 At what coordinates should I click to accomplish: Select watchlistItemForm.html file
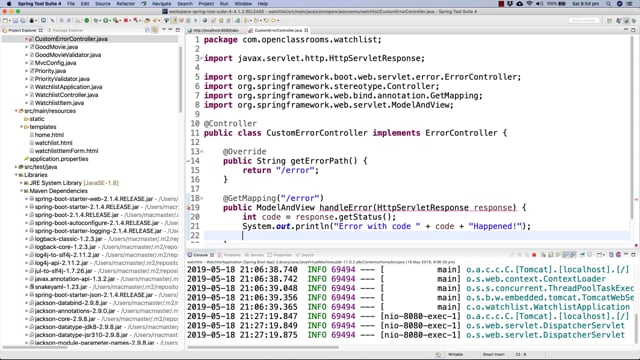pos(66,151)
